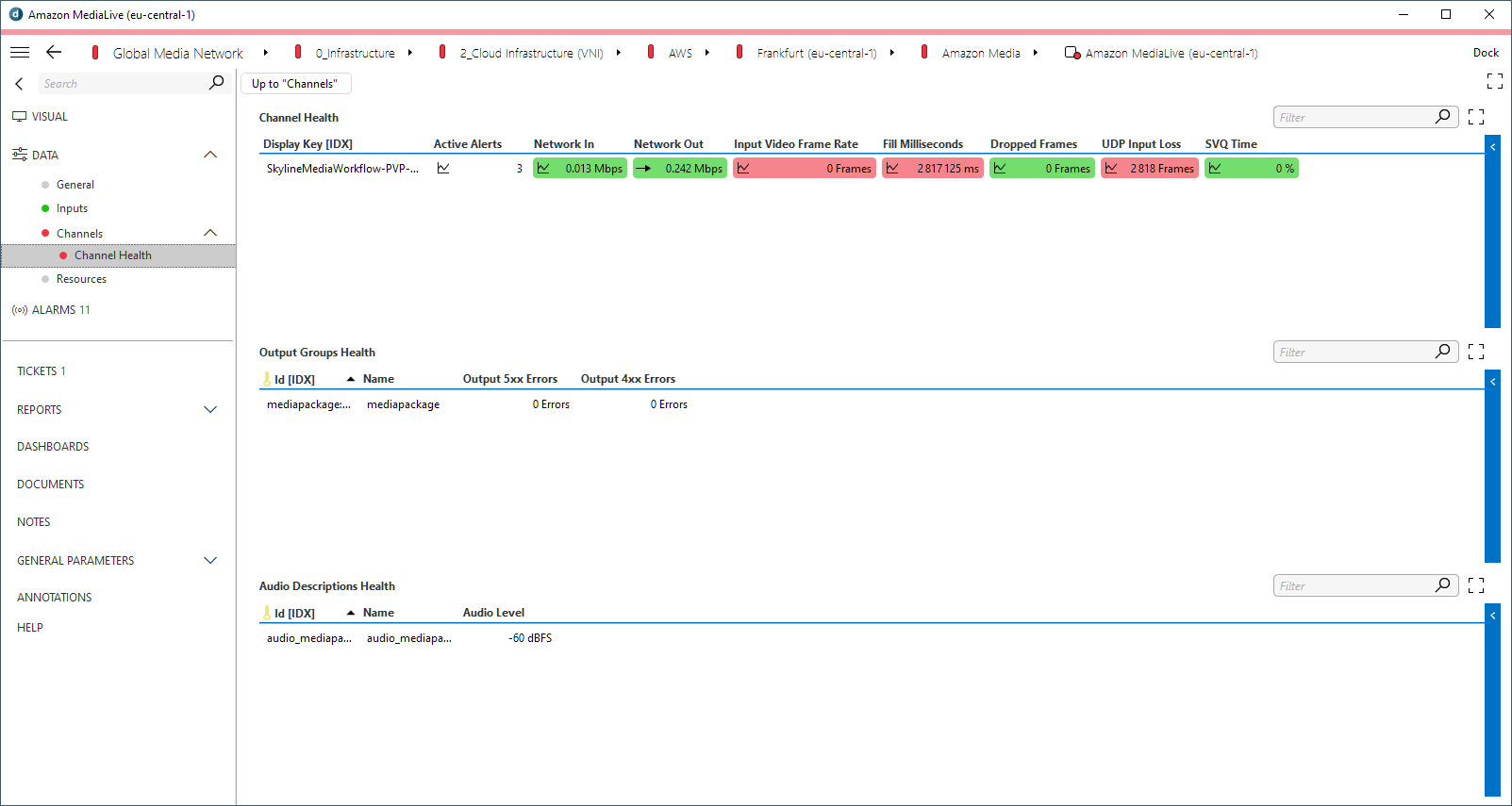
Task: Open trend icon in Input Video Frame Rate cell
Action: (743, 169)
